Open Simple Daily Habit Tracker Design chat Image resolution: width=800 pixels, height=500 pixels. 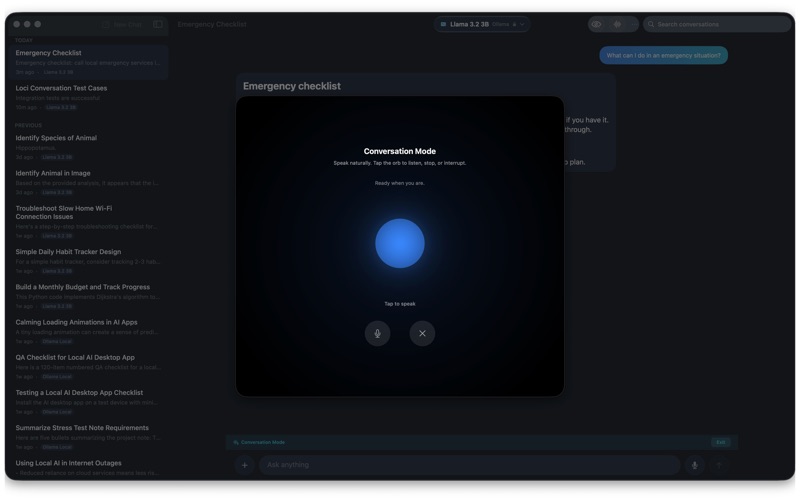(88, 261)
